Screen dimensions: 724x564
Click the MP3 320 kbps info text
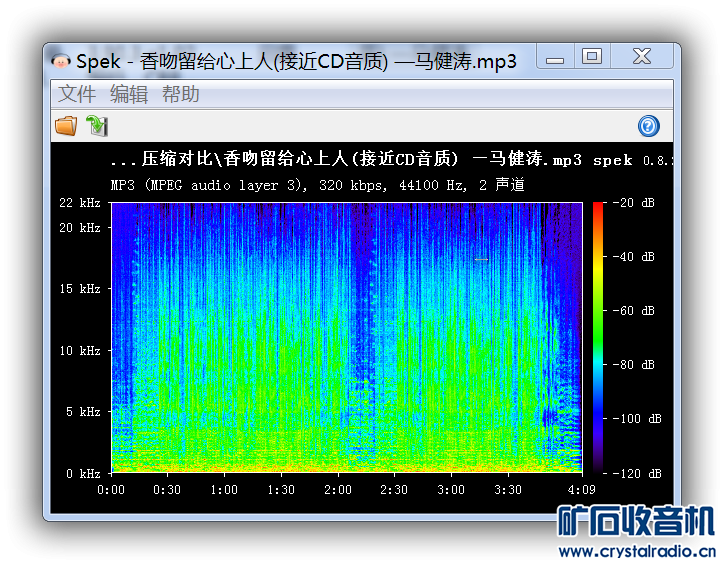(318, 185)
